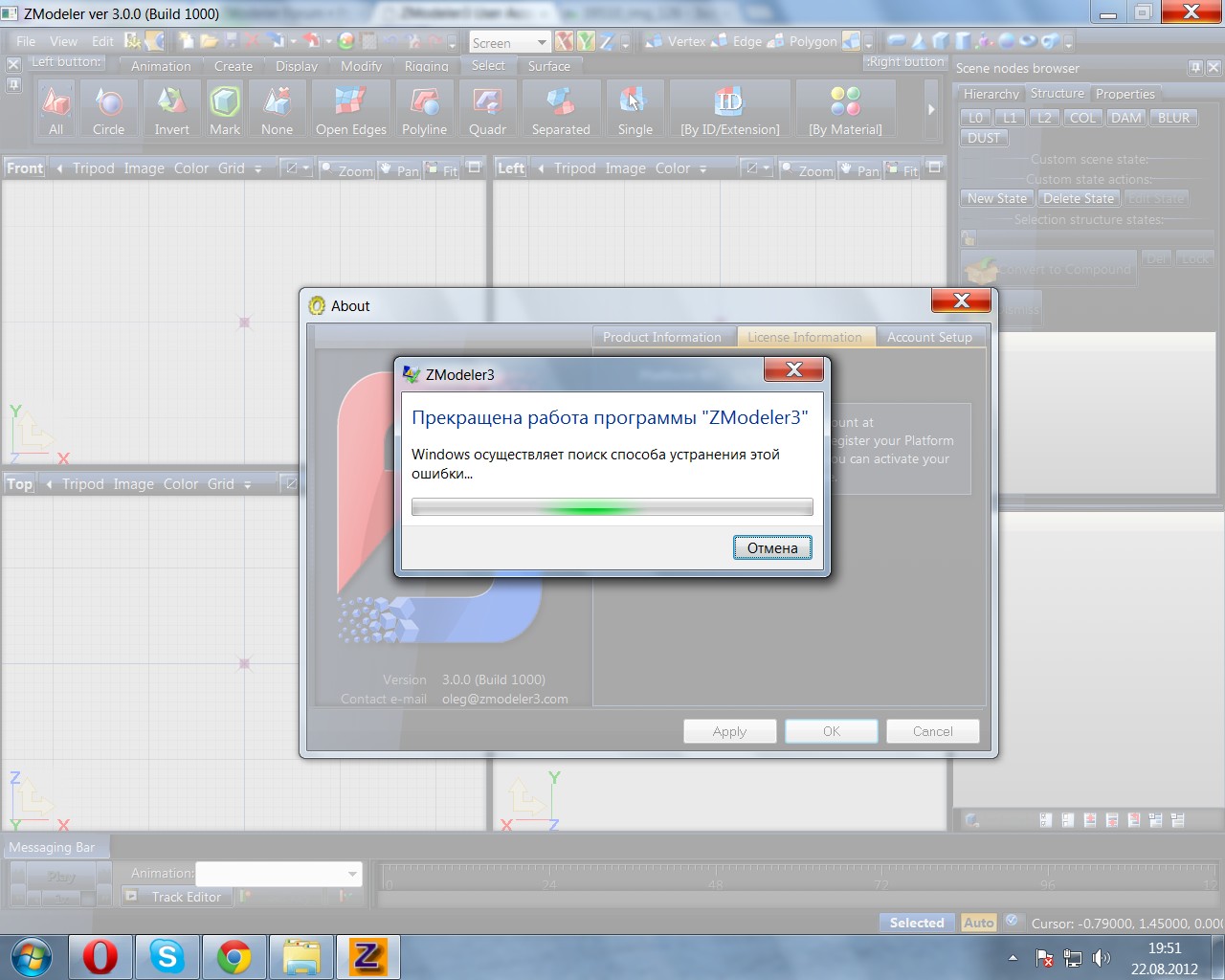The height and width of the screenshot is (980, 1225).
Task: Open the Edit menu
Action: pos(102,41)
